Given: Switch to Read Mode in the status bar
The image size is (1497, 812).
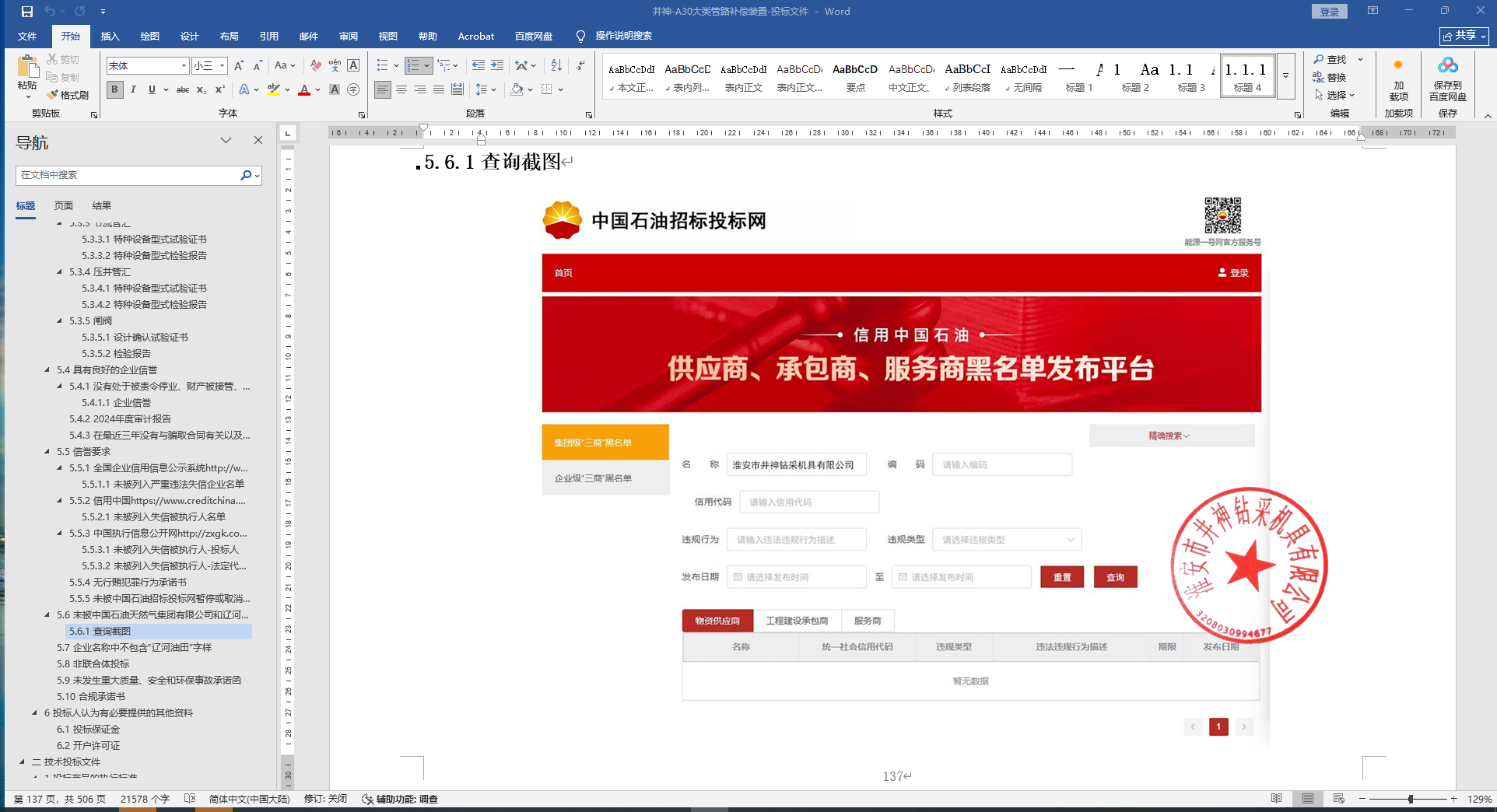Looking at the screenshot, I should coord(1276,799).
